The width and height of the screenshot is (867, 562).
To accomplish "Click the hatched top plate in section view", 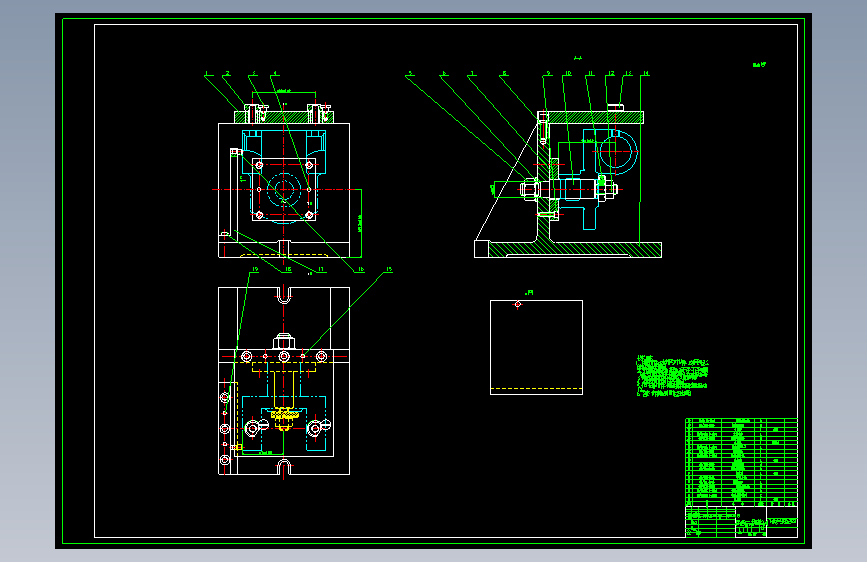I will point(594,117).
